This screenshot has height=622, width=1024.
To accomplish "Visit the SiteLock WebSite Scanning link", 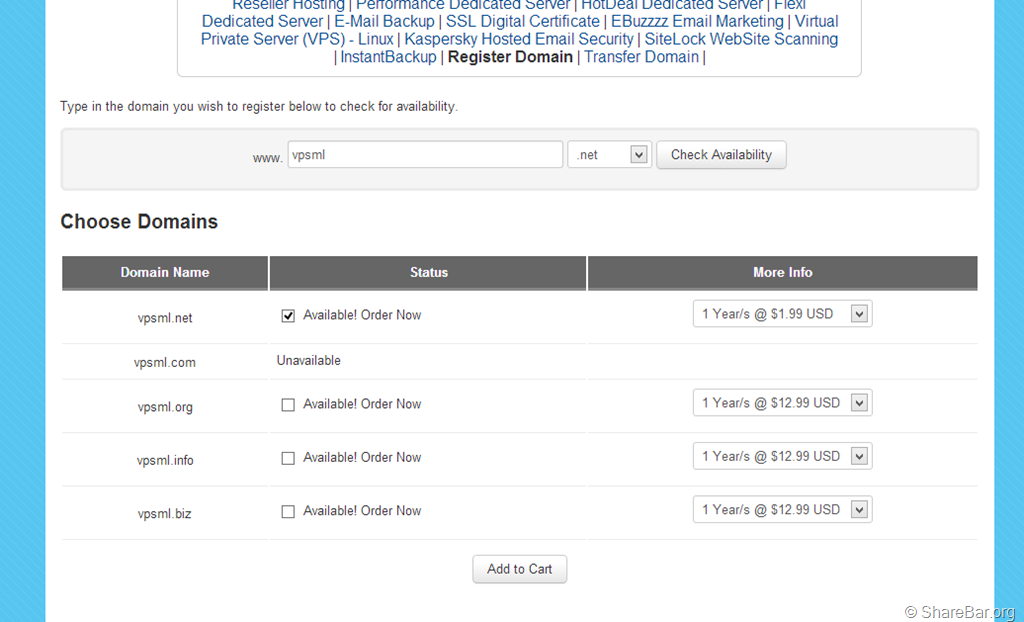I will point(741,39).
